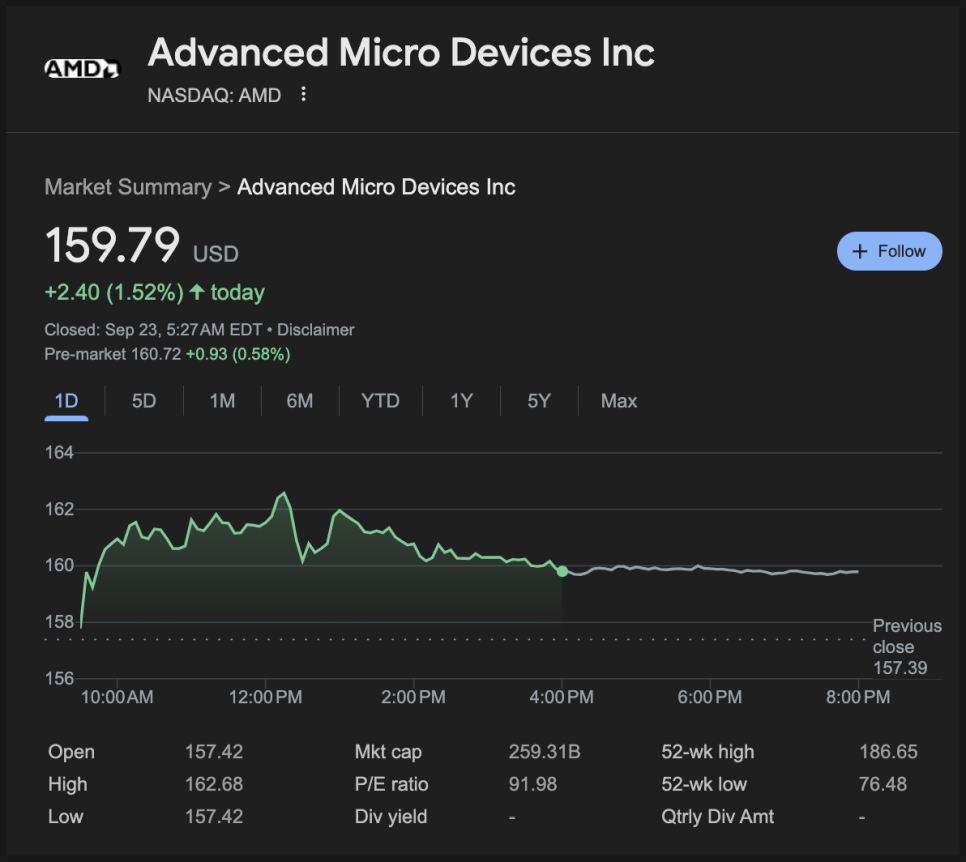Click the NASDAQ: AMD ticker text

(x=214, y=95)
